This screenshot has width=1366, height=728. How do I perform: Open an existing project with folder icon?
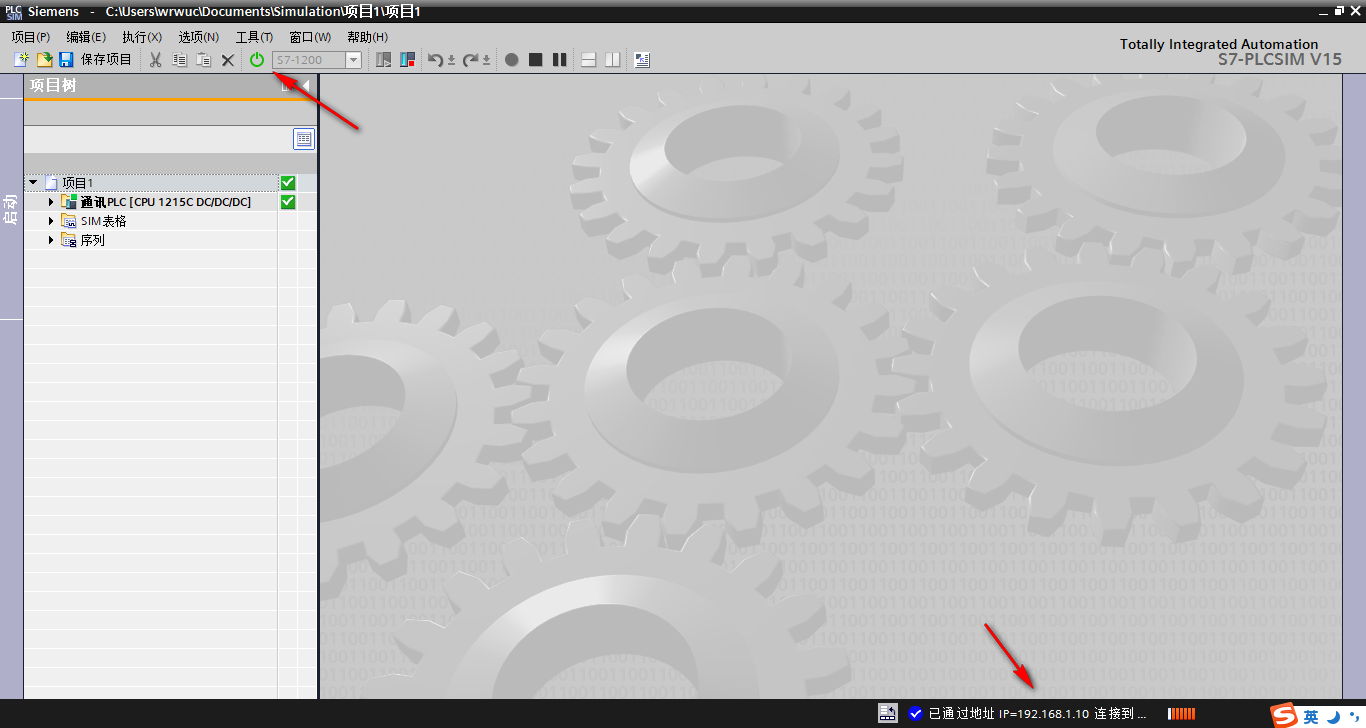click(x=44, y=60)
